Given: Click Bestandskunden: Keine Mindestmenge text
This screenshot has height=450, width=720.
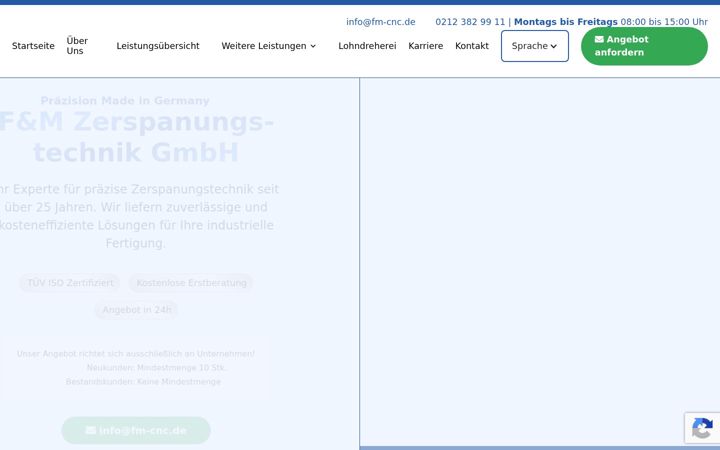Looking at the screenshot, I should coord(143,382).
